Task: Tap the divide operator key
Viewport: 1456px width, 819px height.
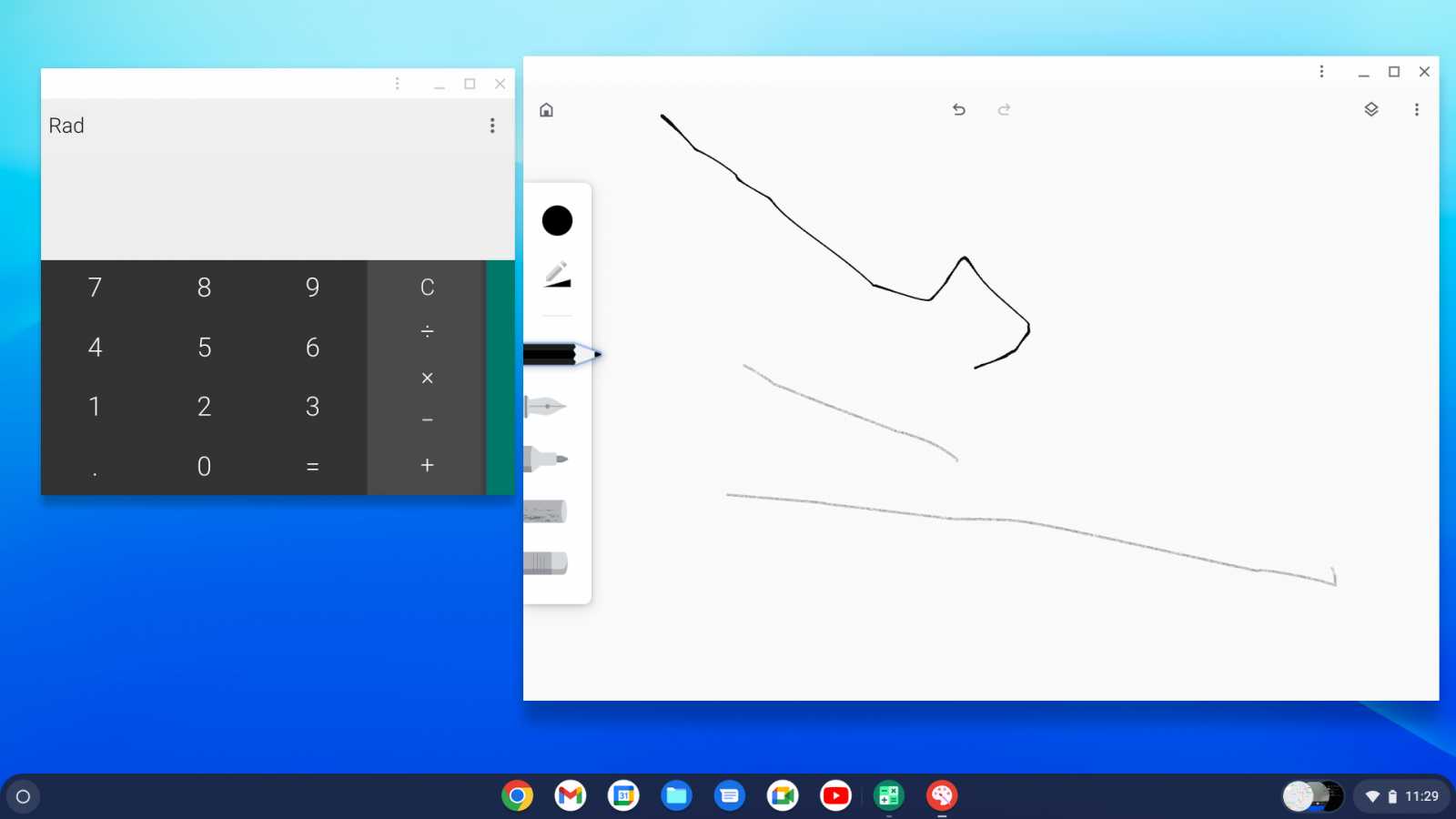Action: coord(427,332)
